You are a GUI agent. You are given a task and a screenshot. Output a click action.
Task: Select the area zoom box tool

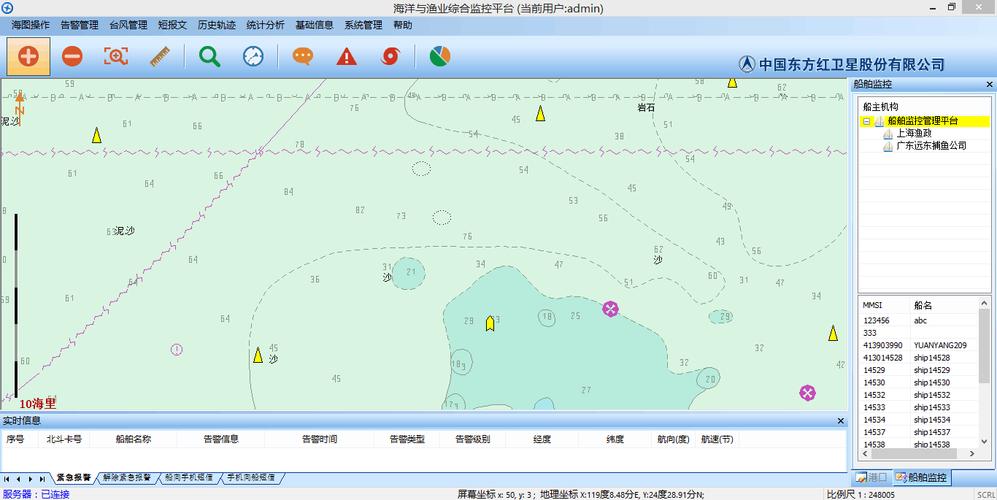pyautogui.click(x=116, y=56)
